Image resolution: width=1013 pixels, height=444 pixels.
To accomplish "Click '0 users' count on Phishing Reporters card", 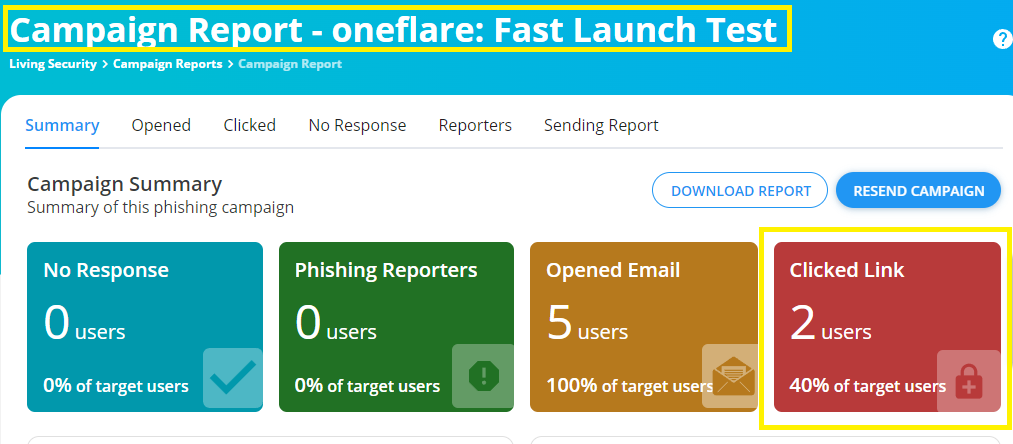I will point(336,323).
